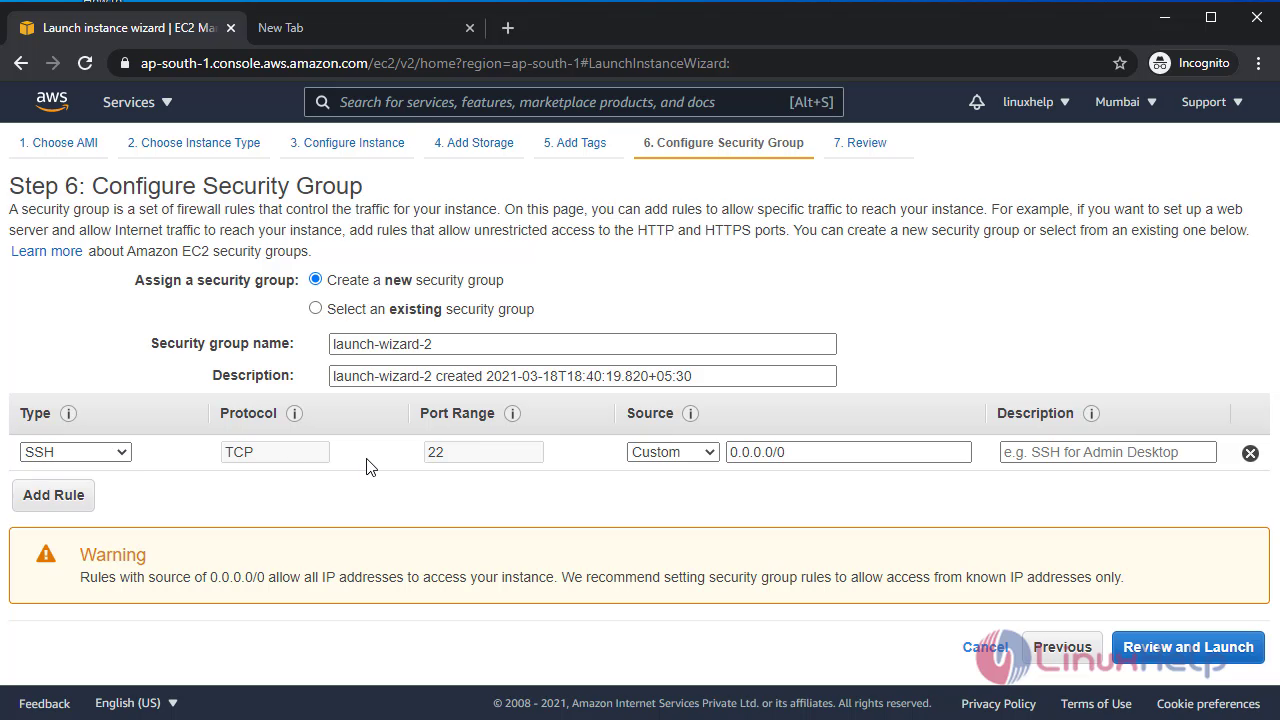The width and height of the screenshot is (1280, 720).
Task: Click the Port Range 22 field
Action: 483,452
